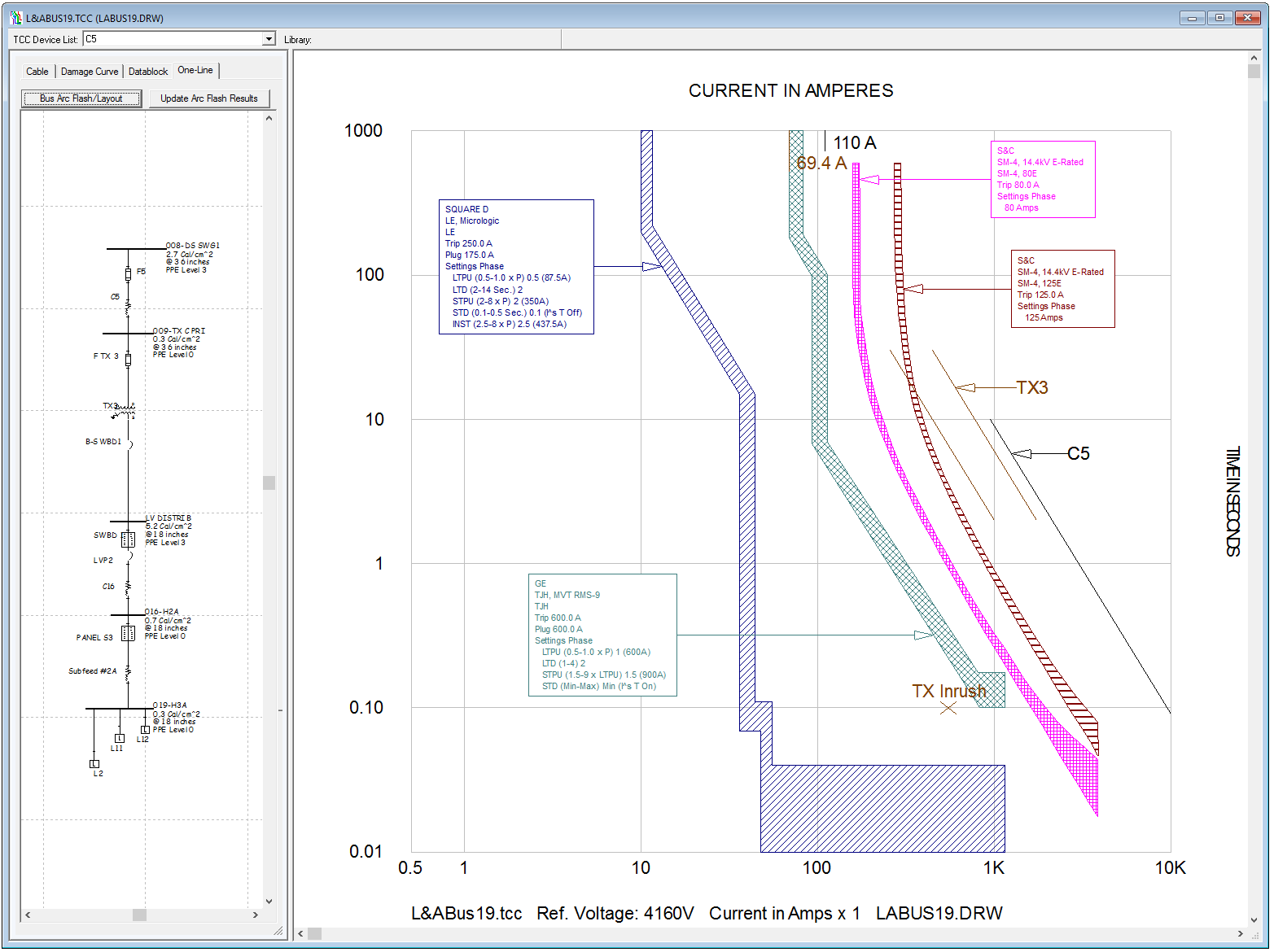
Task: Click the B-S WBD1 breaker symbol
Action: 129,444
